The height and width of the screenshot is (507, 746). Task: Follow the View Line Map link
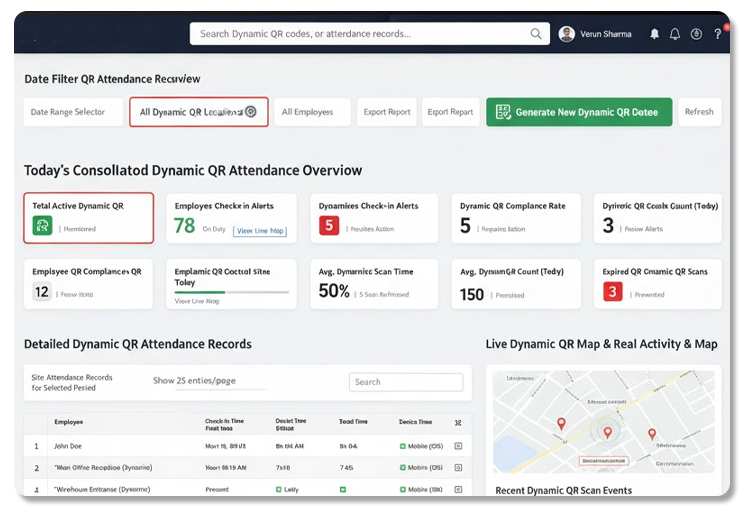point(260,230)
